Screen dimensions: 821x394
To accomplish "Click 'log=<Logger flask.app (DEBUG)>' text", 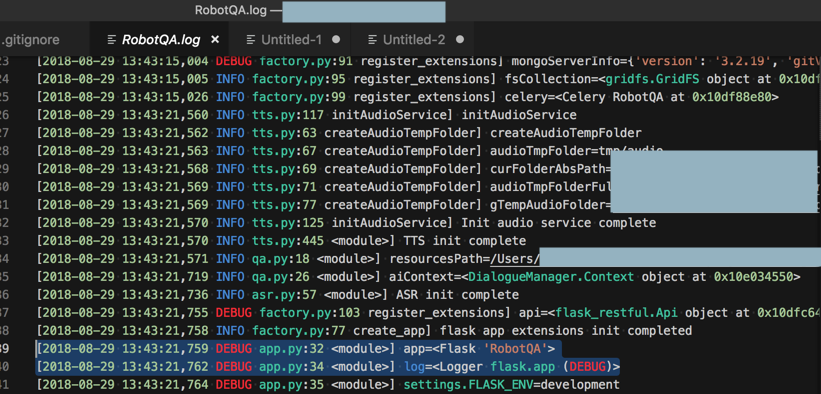I will pyautogui.click(x=512, y=366).
